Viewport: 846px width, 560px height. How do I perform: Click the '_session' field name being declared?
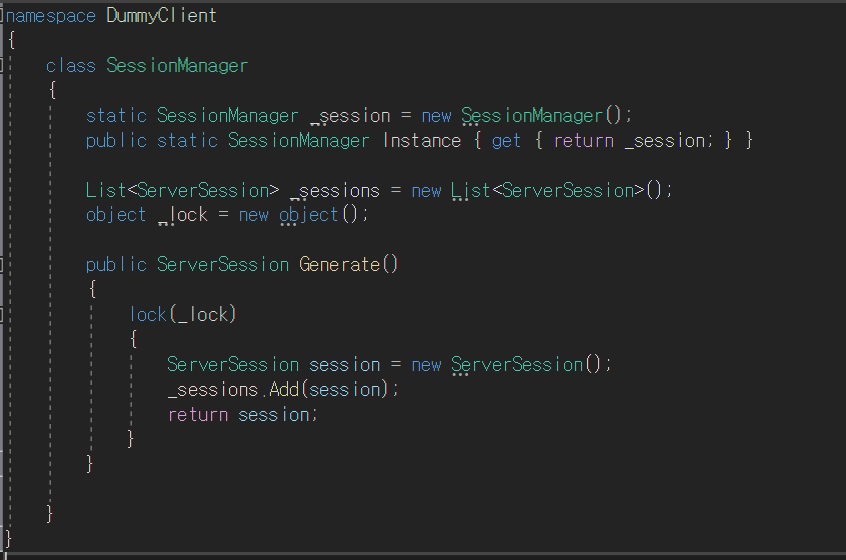tap(350, 116)
